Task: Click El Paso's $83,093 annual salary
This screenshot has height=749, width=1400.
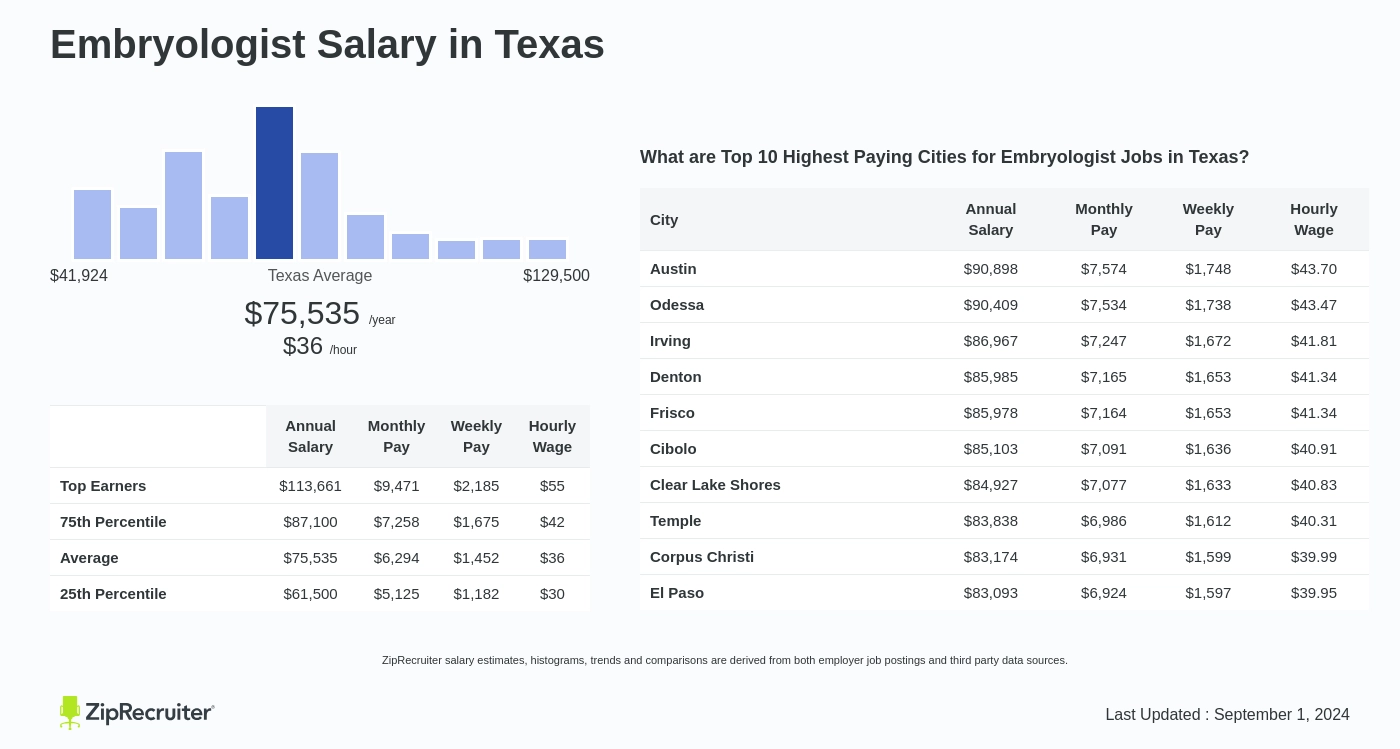Action: coord(991,593)
